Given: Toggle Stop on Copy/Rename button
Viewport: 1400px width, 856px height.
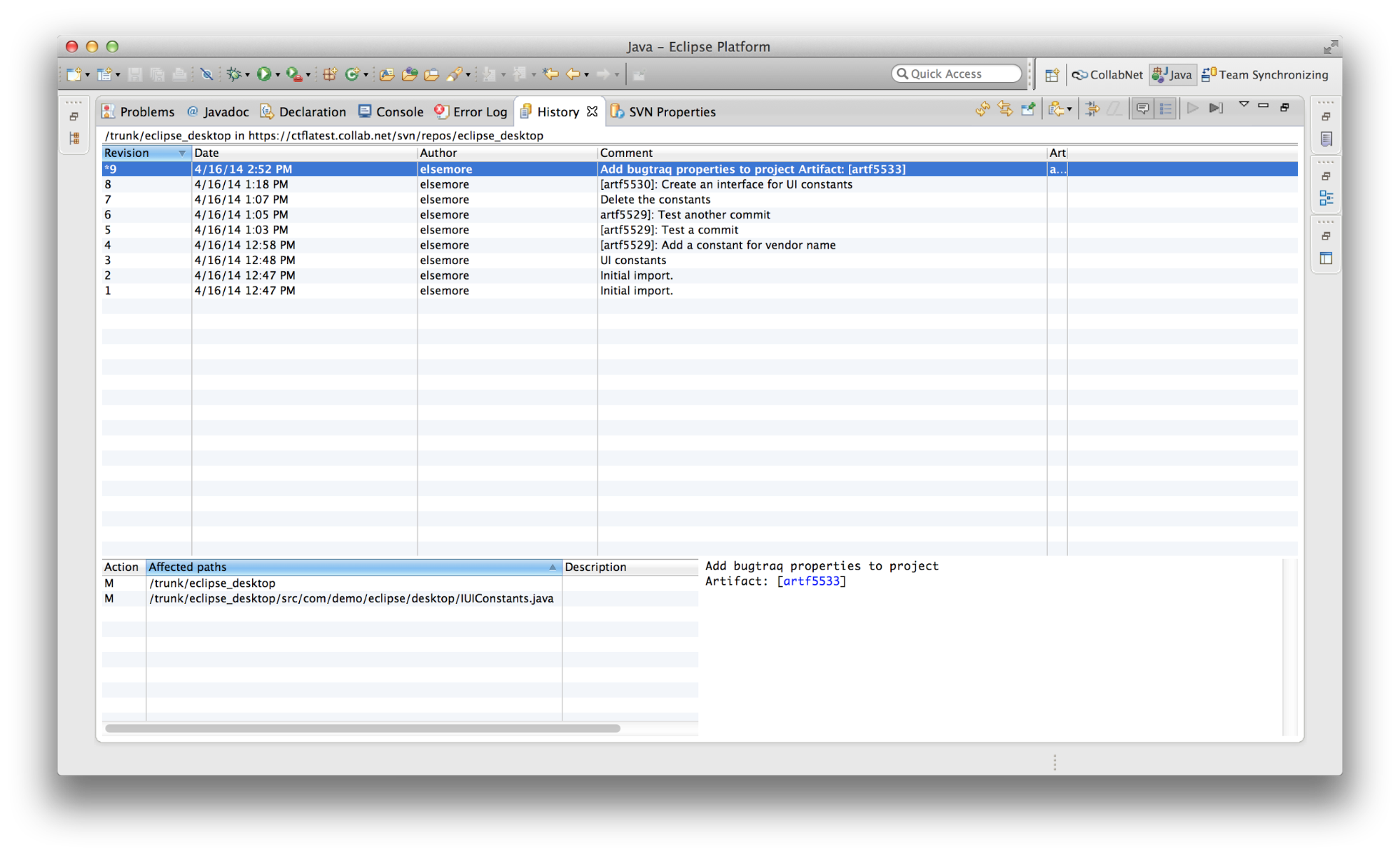Looking at the screenshot, I should (1092, 109).
